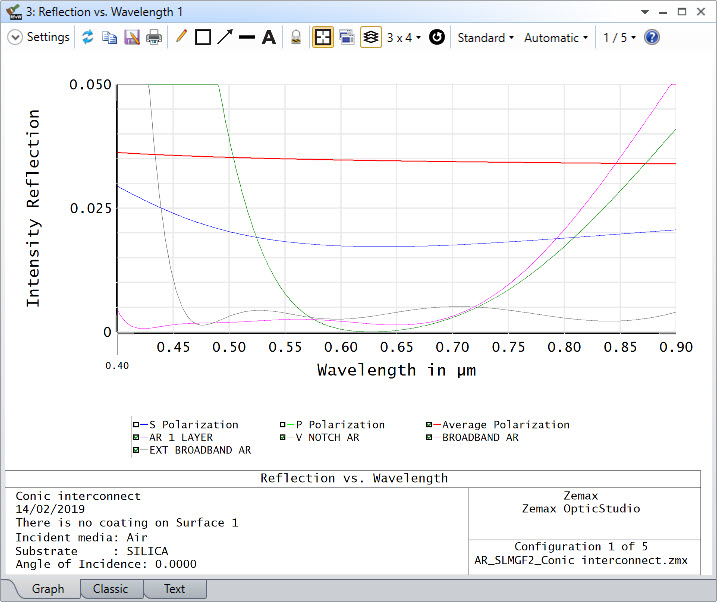Click the 14/02/2019 date text

[50, 509]
